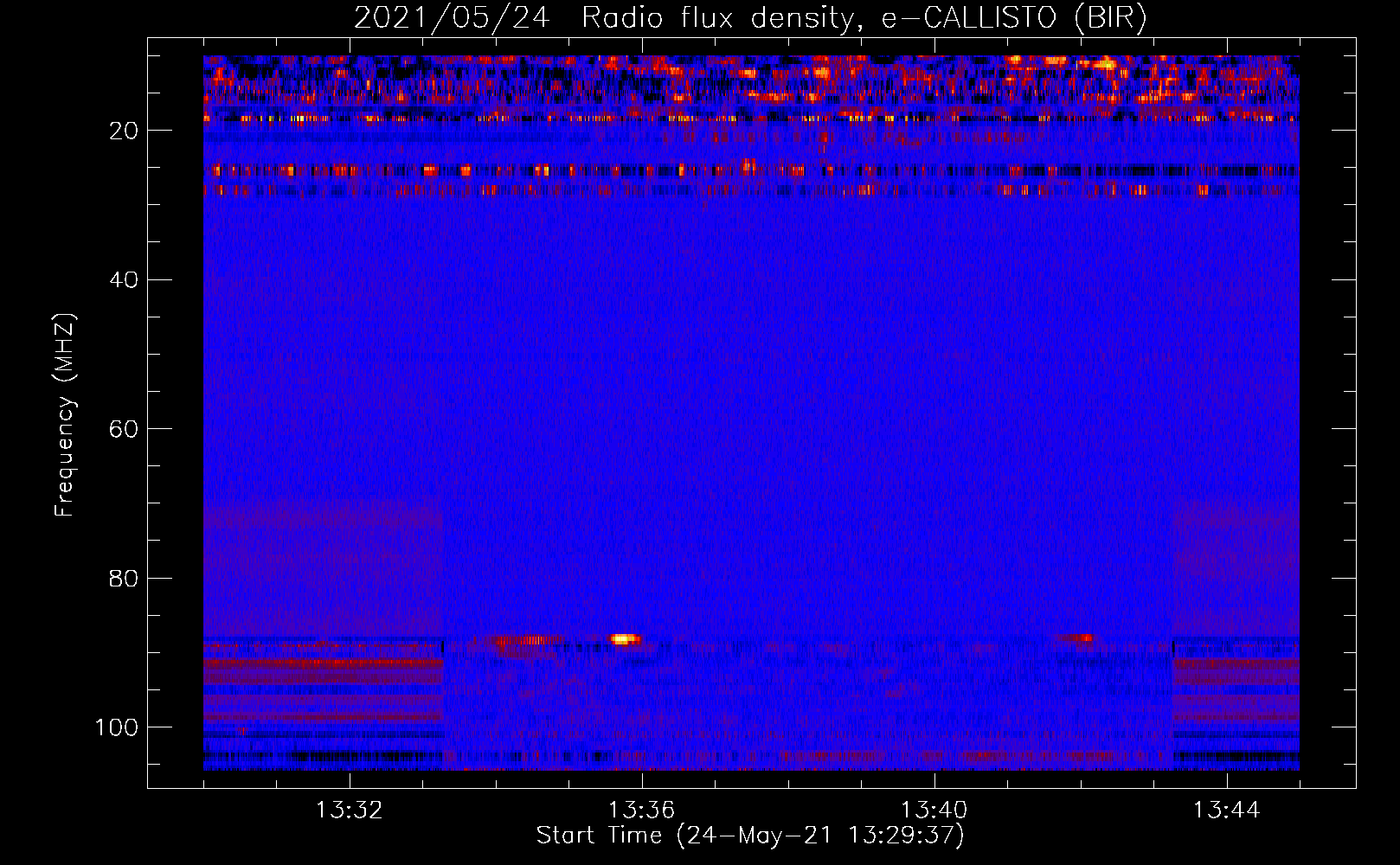Click the bright yellow burst near 13:36
Viewport: 1400px width, 865px height.
[625, 639]
